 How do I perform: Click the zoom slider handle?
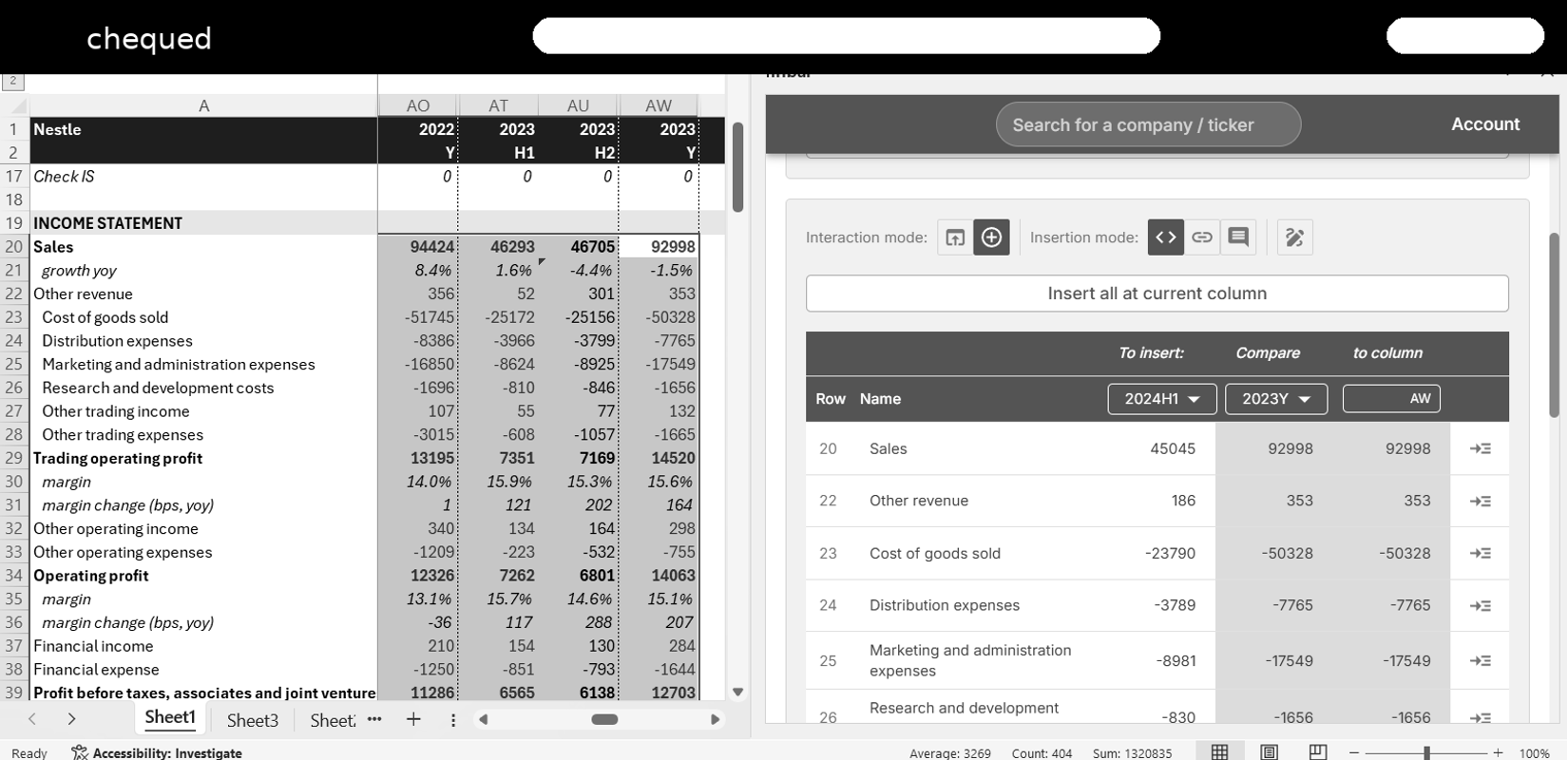click(1426, 752)
